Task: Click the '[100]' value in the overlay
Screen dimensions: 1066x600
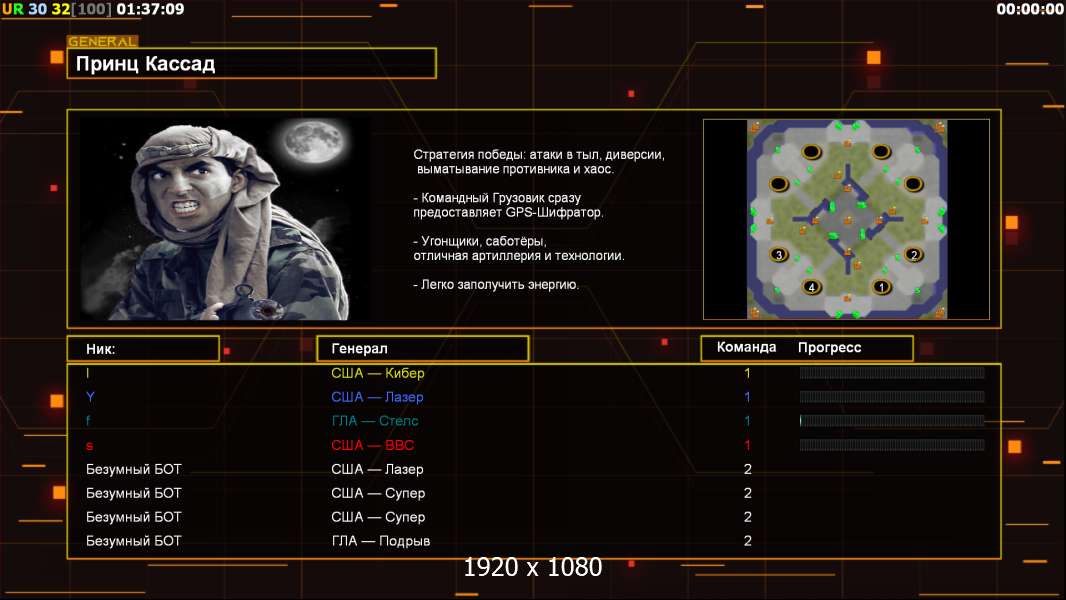Action: point(92,10)
